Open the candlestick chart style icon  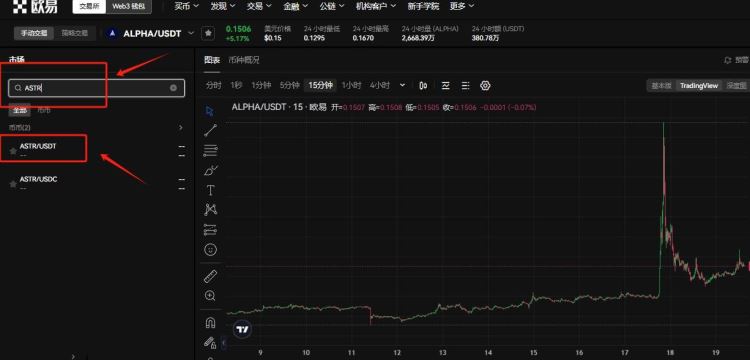click(423, 86)
